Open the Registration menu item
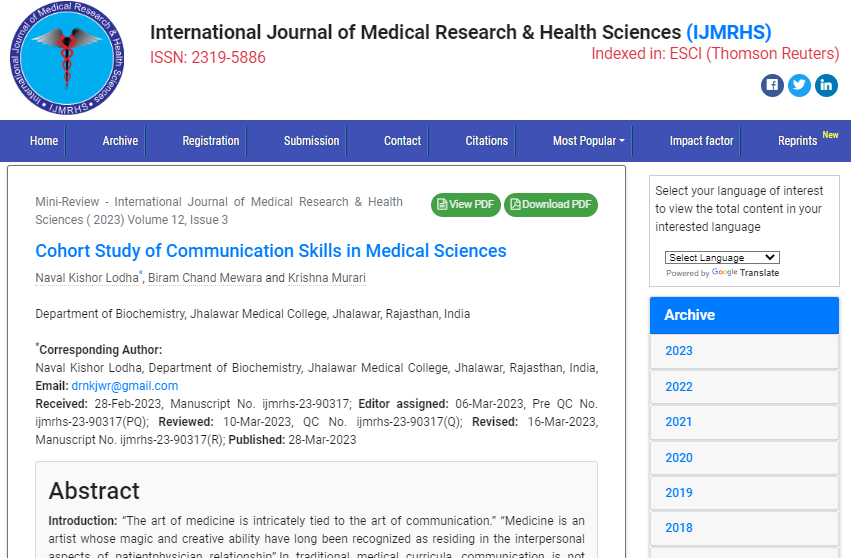851x558 pixels. 211,141
